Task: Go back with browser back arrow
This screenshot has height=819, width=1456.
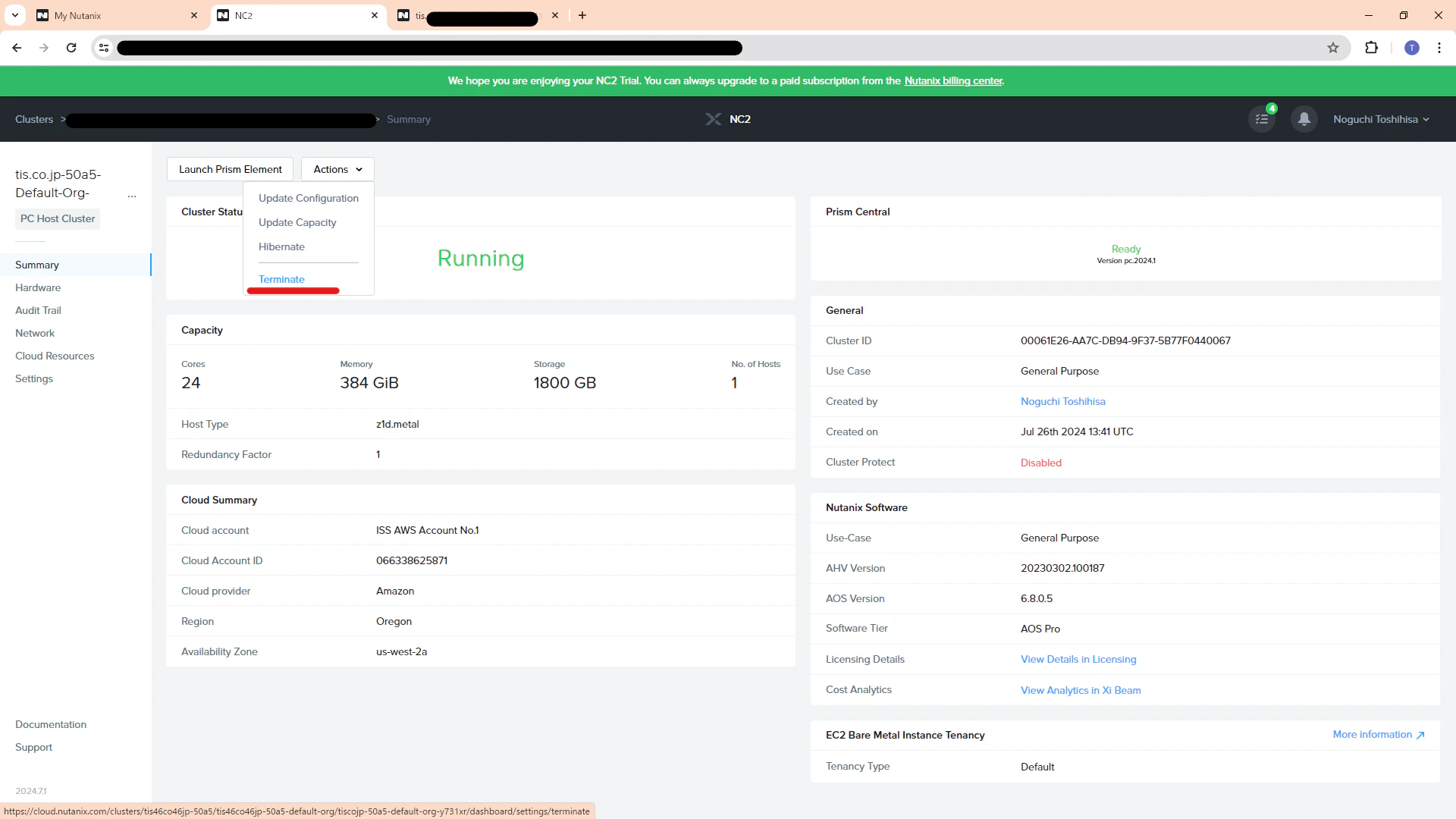Action: click(x=17, y=48)
